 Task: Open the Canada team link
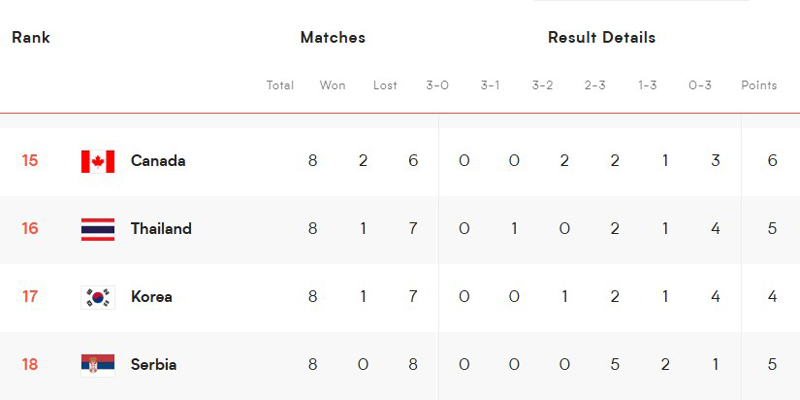click(158, 161)
